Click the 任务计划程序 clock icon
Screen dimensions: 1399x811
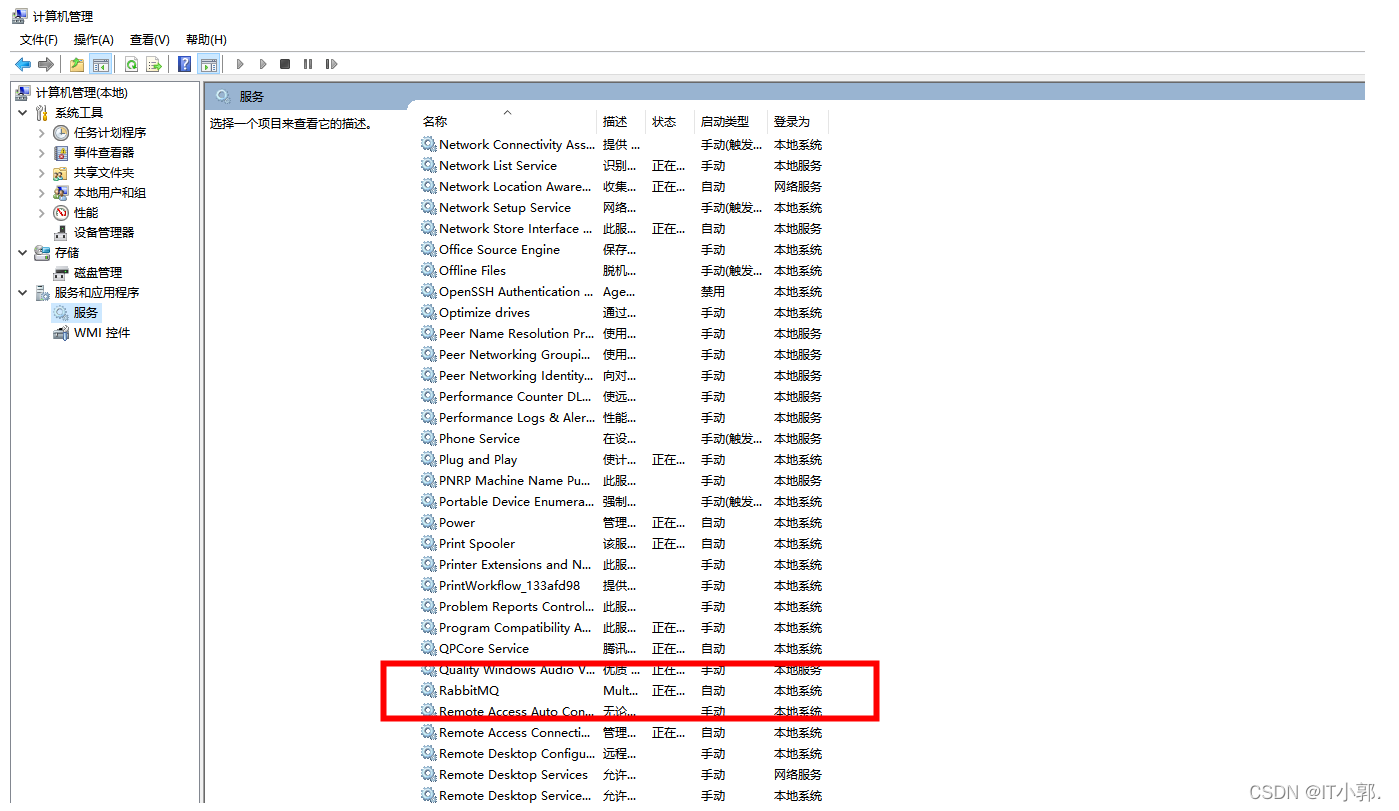[61, 133]
